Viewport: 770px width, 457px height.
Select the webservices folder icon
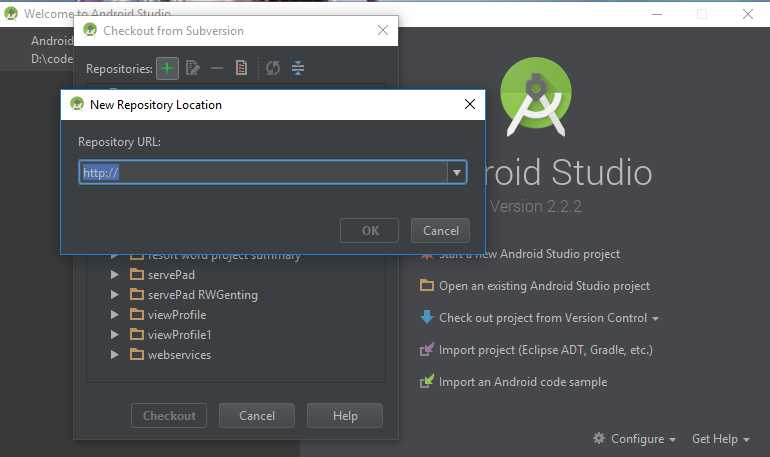[x=137, y=354]
